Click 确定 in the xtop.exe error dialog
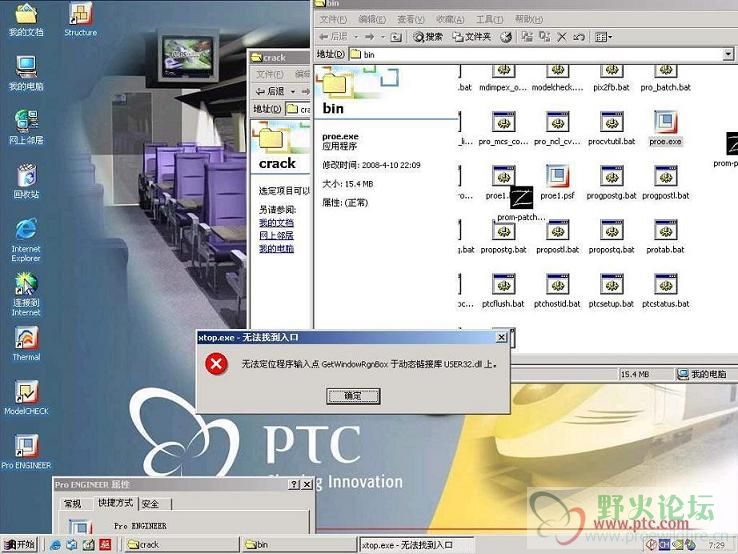This screenshot has height=554, width=738. (x=353, y=396)
